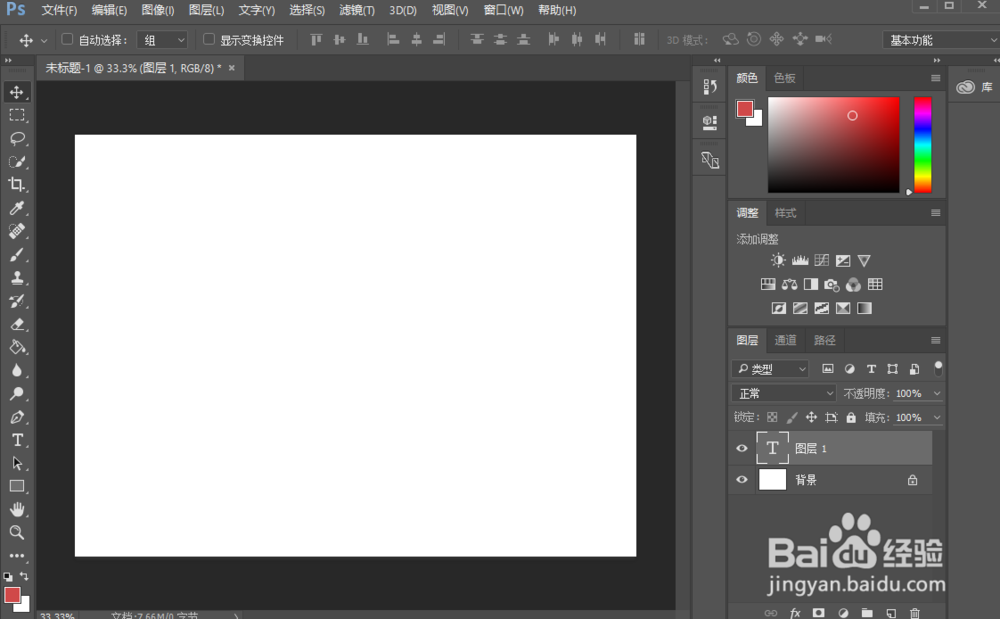Open the 滤镜(T) menu
The image size is (1000, 619).
357,10
